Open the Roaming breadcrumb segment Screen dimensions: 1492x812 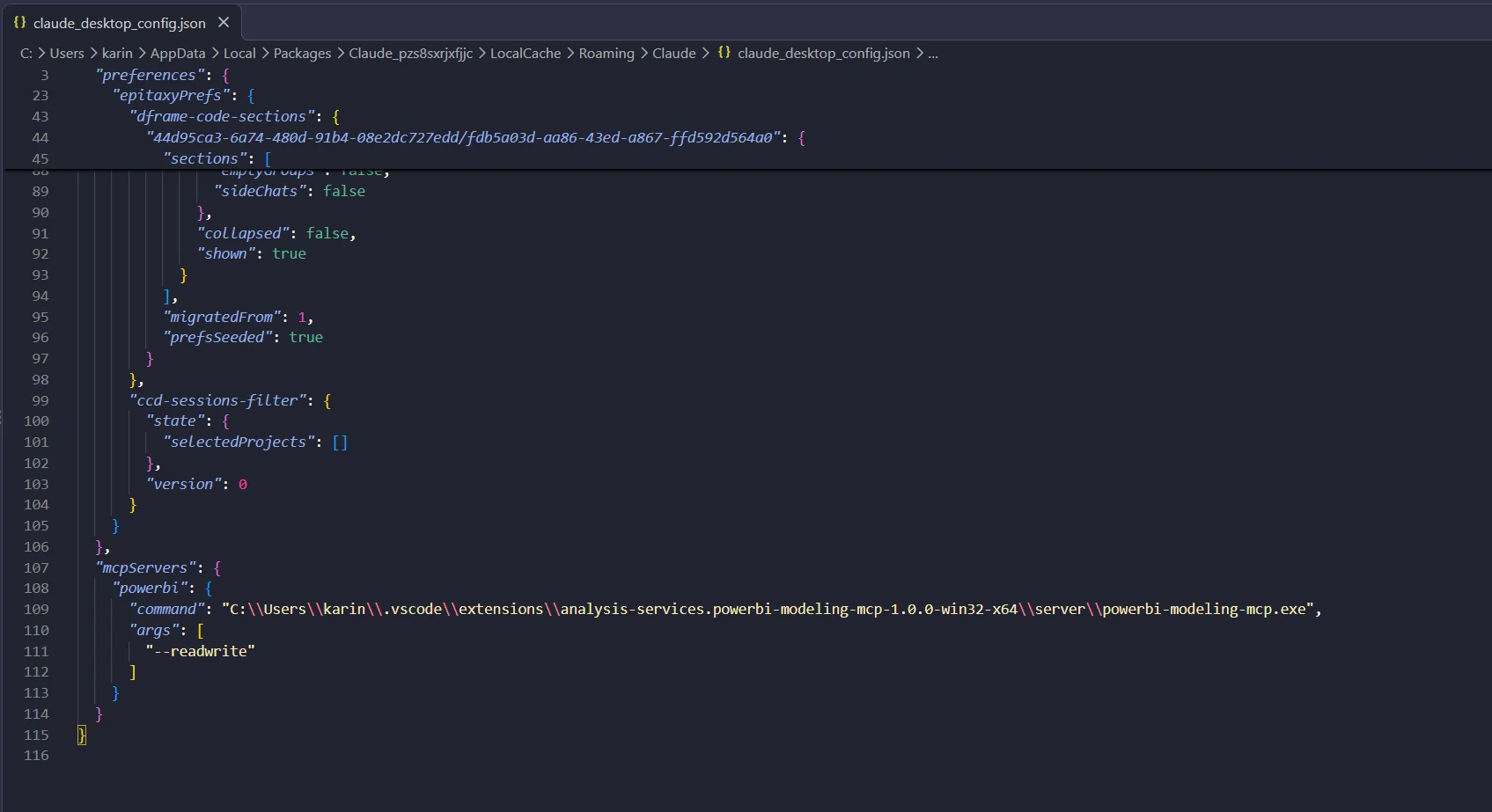point(606,54)
